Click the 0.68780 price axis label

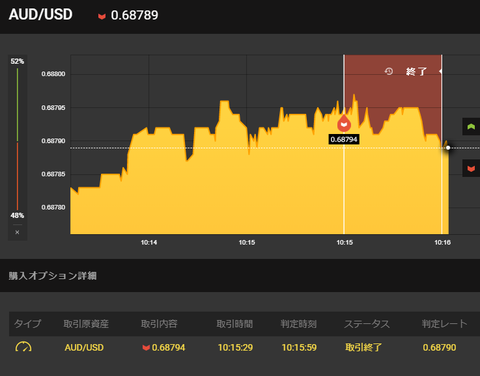(53, 207)
